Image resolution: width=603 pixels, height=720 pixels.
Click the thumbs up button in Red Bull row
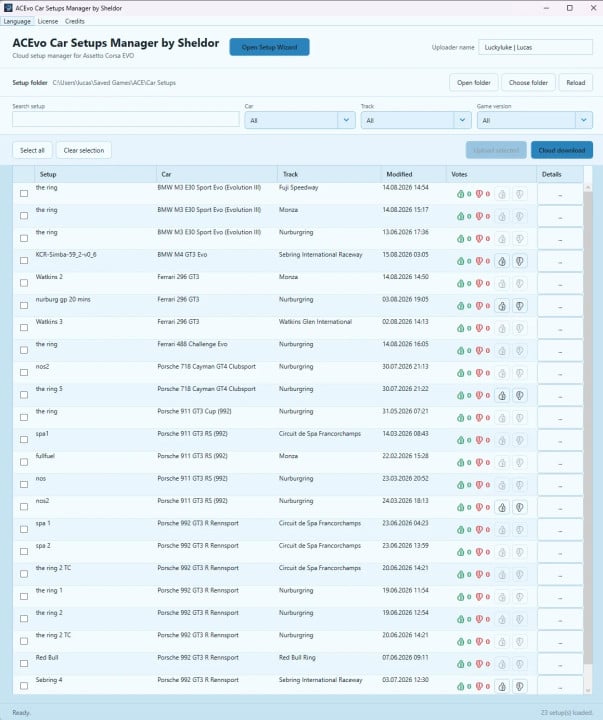(x=502, y=664)
